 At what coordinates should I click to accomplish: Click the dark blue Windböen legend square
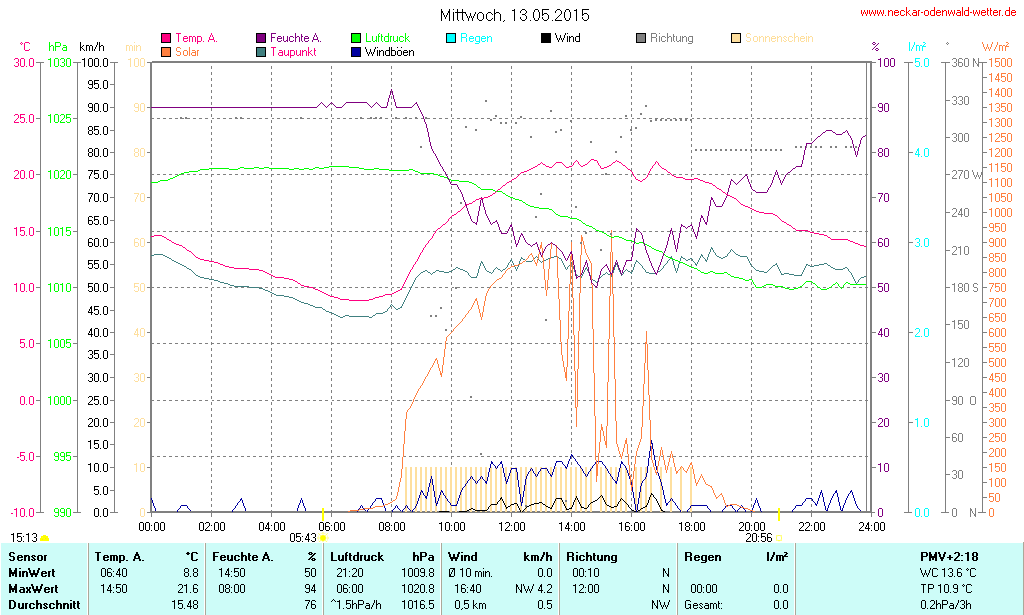pyautogui.click(x=356, y=51)
